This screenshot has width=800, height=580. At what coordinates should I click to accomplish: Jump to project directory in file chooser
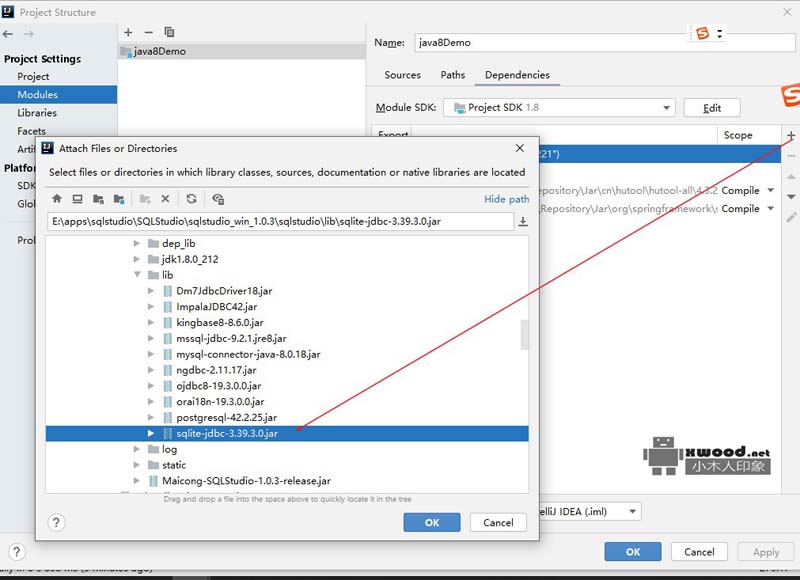[x=98, y=199]
